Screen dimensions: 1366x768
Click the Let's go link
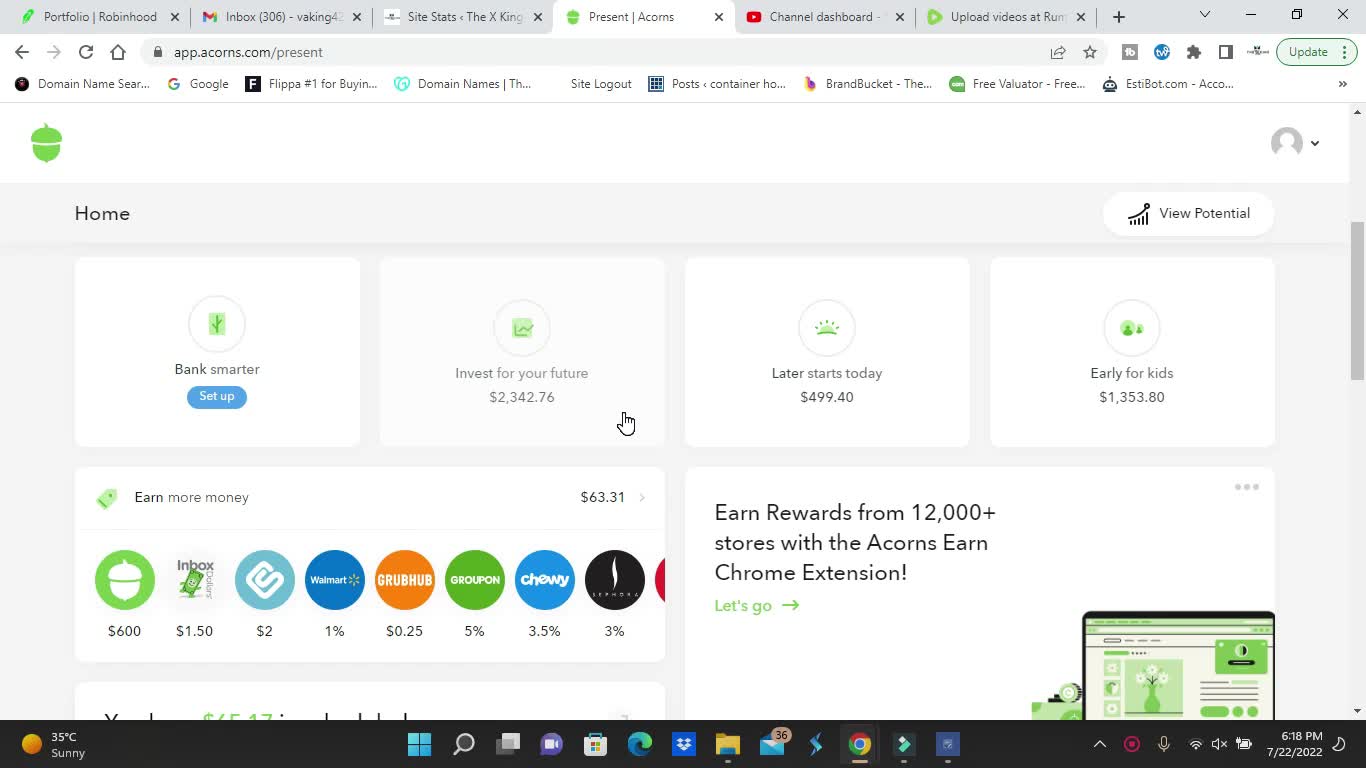(757, 605)
